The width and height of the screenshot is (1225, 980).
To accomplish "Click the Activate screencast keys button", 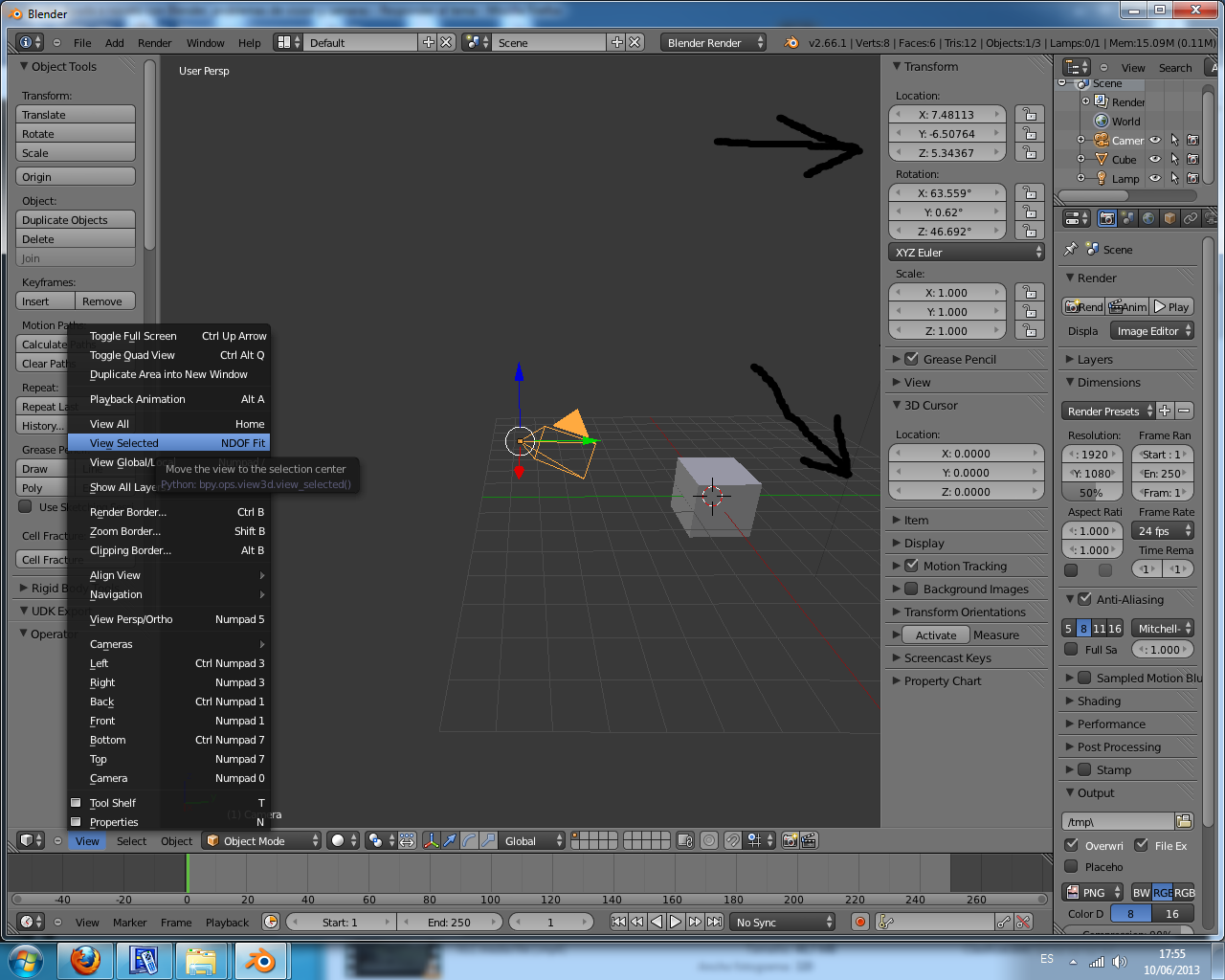I will pos(934,635).
